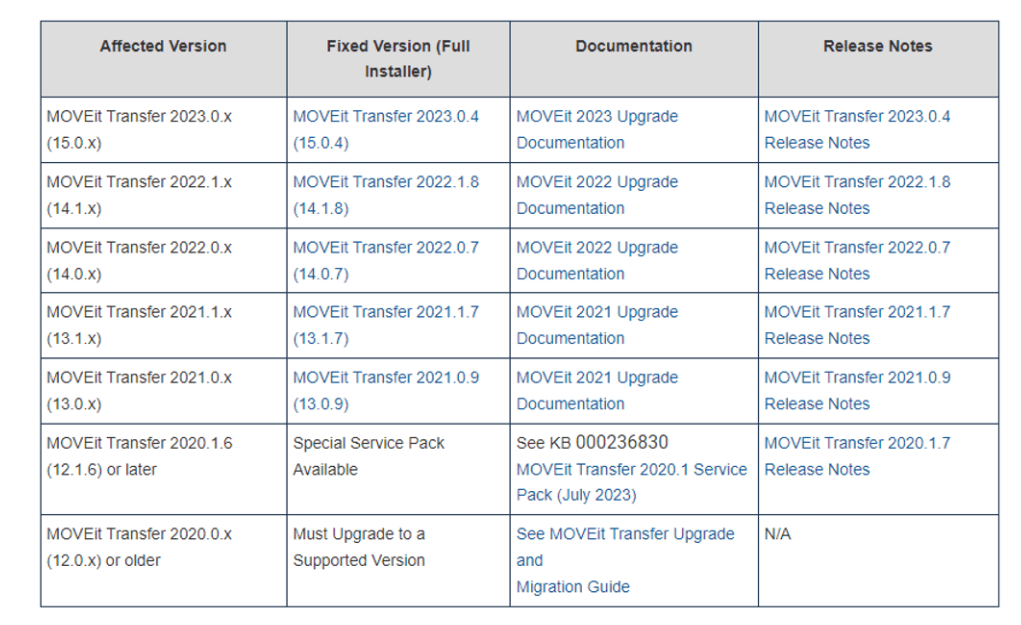Screen dimensions: 1021x625
Task: Open MOVEit Transfer 2023.0.4 (15.0.4) installer link
Action: [385, 130]
